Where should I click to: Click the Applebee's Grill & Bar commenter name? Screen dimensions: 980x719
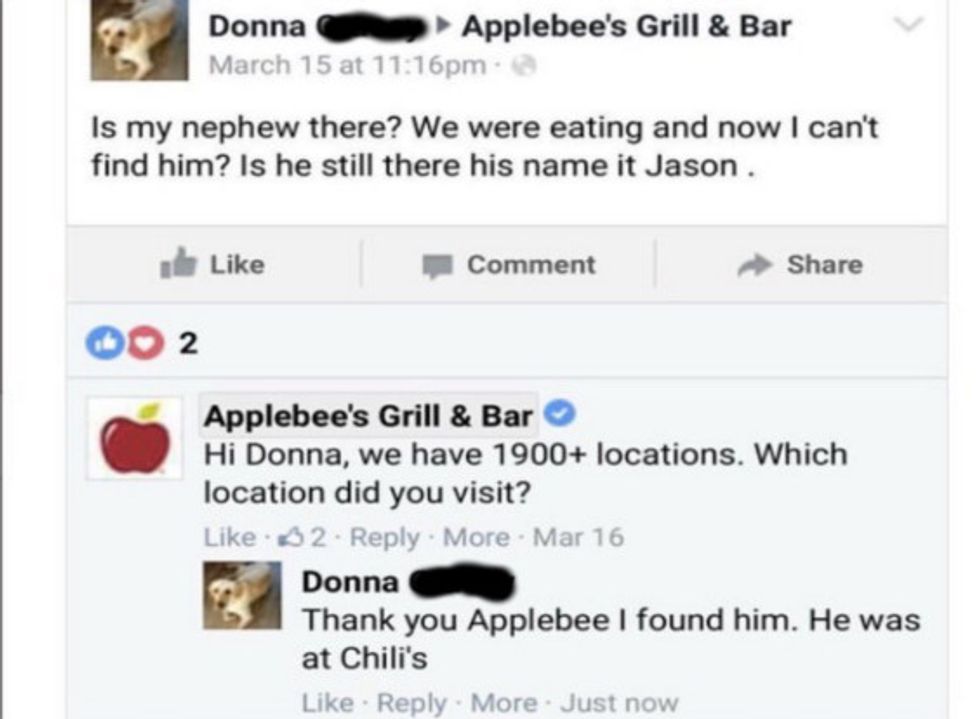tap(368, 414)
